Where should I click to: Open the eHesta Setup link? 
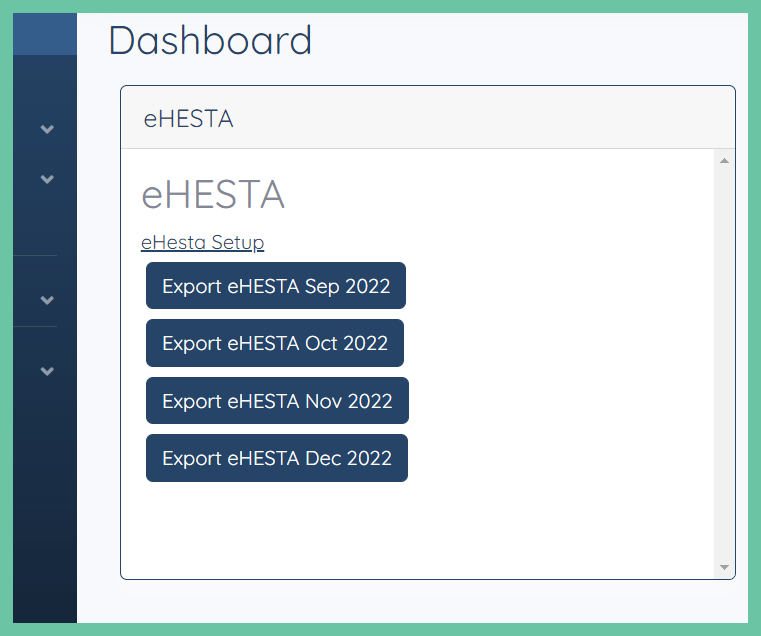202,242
